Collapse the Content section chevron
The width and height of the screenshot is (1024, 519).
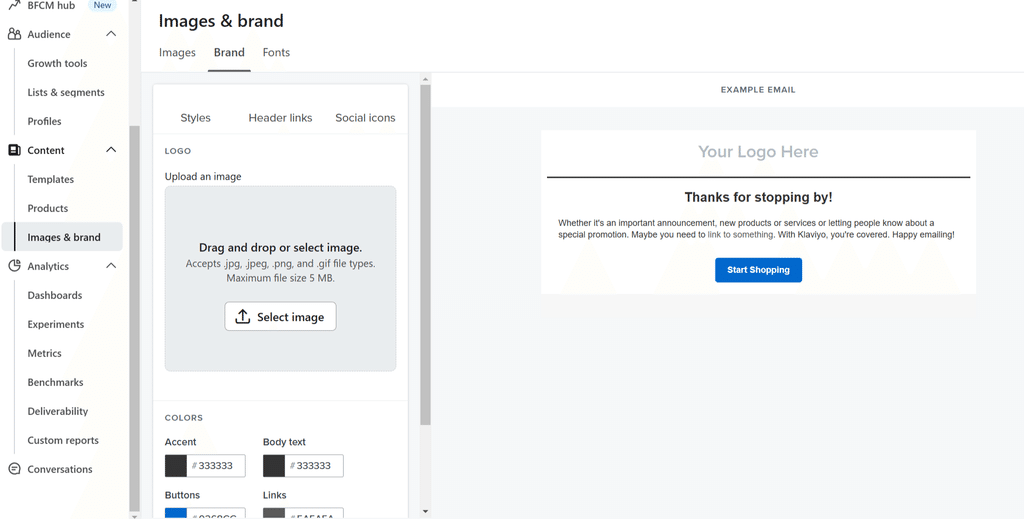pos(111,150)
